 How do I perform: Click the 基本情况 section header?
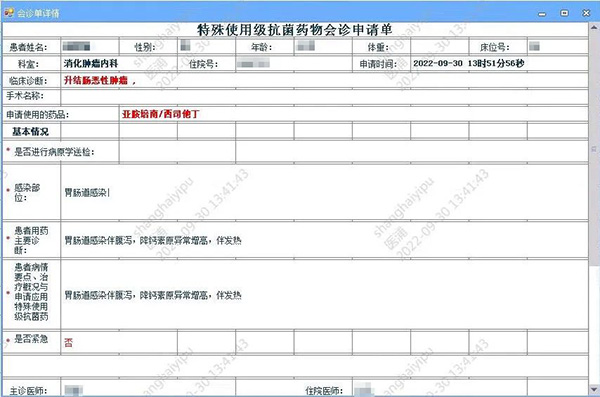(31, 132)
